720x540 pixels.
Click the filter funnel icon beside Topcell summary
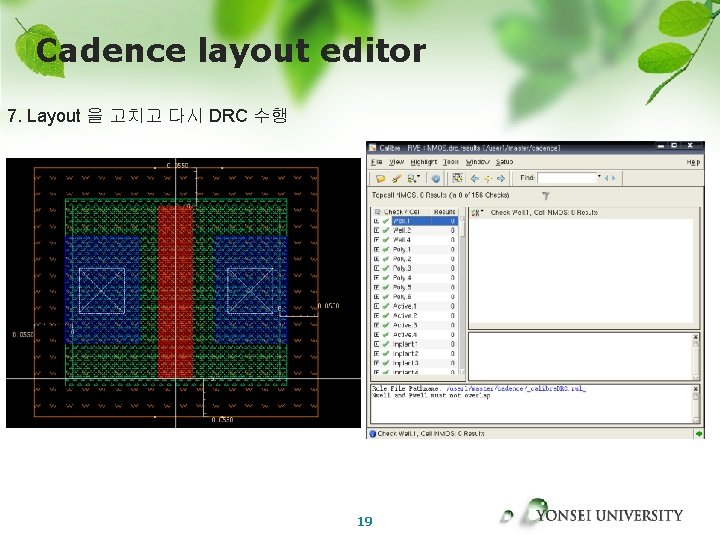click(546, 196)
